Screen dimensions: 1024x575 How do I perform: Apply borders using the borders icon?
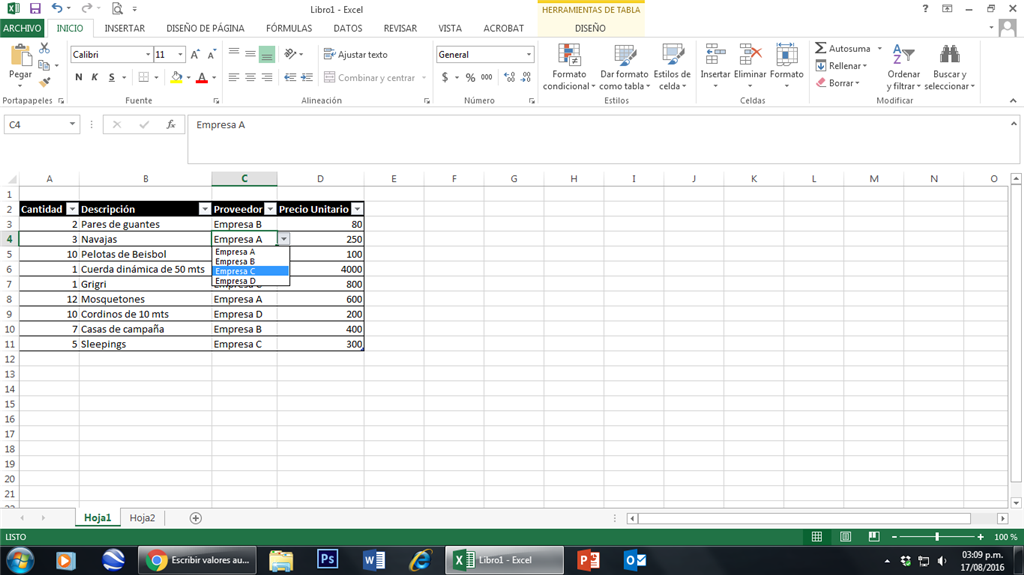click(x=144, y=77)
